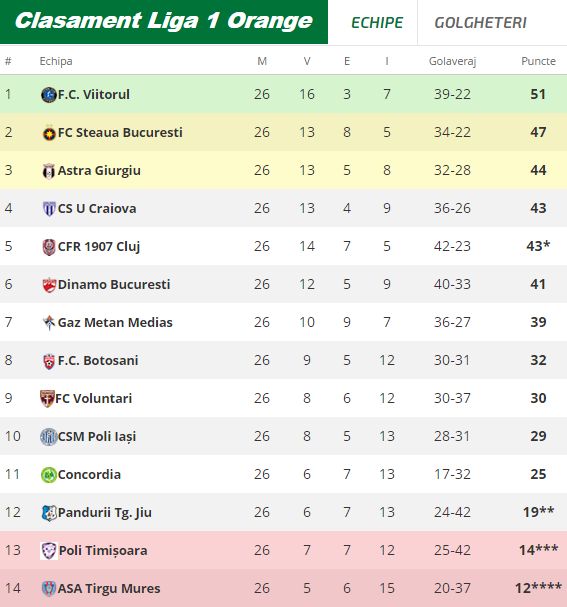Open the GOLGHETERI tab
This screenshot has height=607, width=567.
tap(480, 22)
